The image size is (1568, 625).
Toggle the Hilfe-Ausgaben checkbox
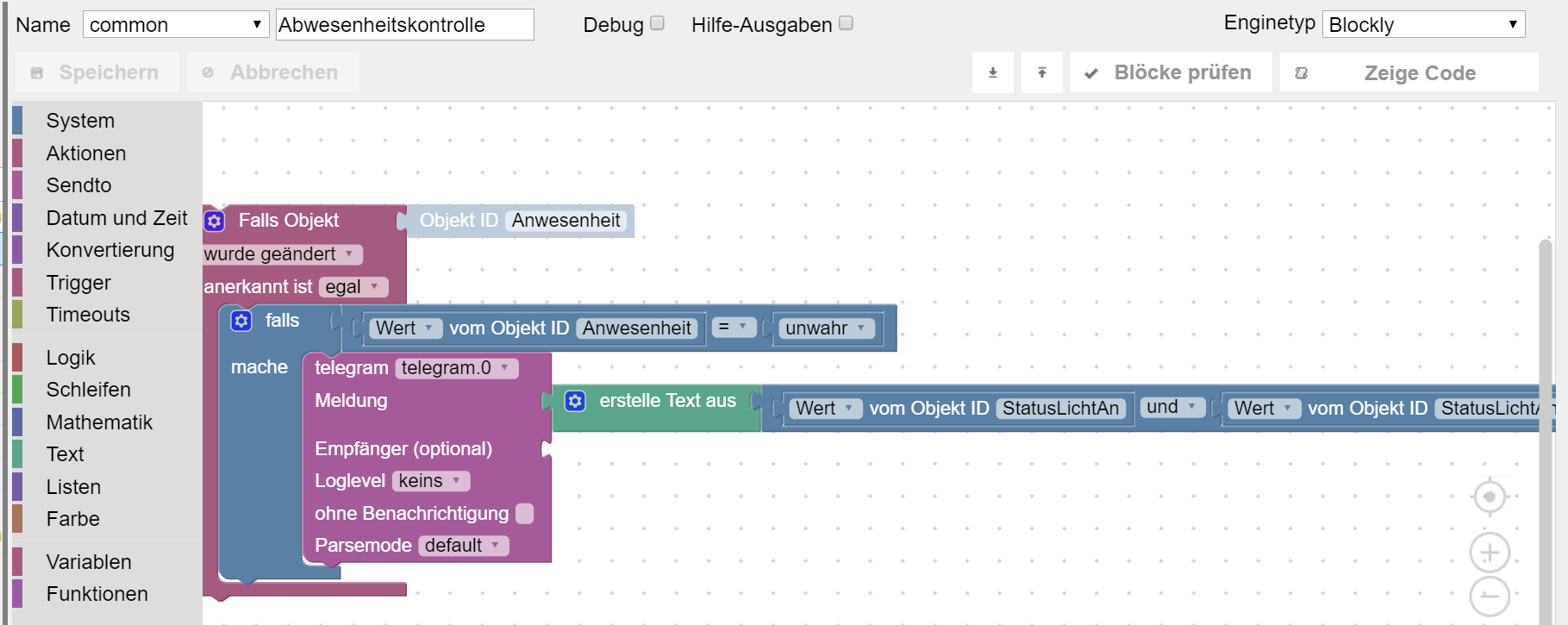[x=846, y=24]
